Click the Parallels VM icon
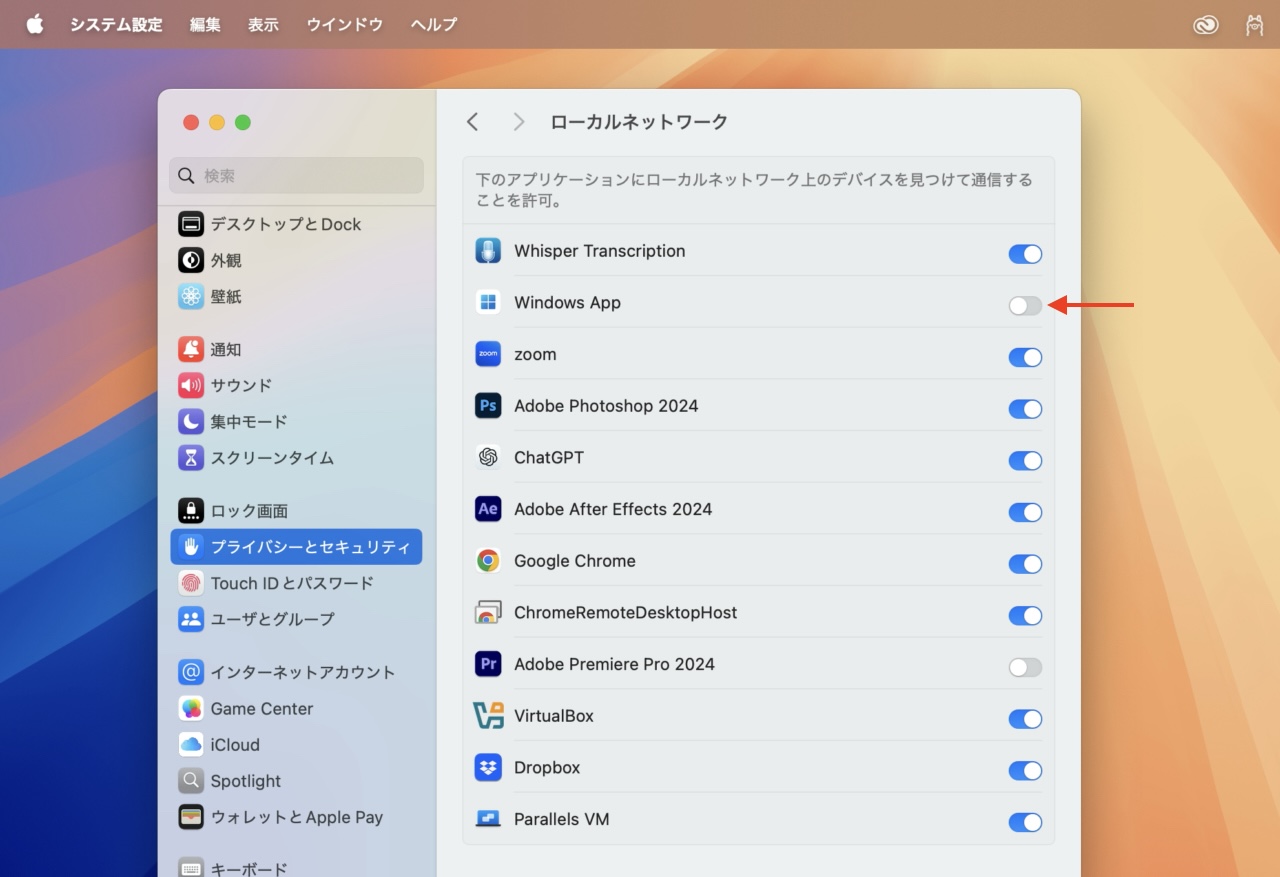 [488, 819]
